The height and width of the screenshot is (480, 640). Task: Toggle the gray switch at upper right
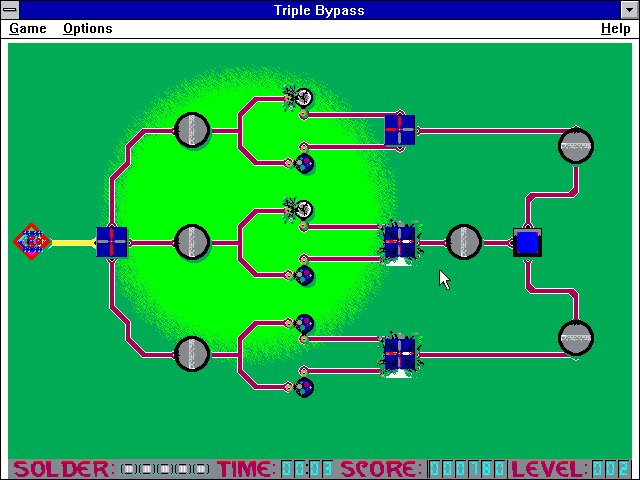click(576, 146)
